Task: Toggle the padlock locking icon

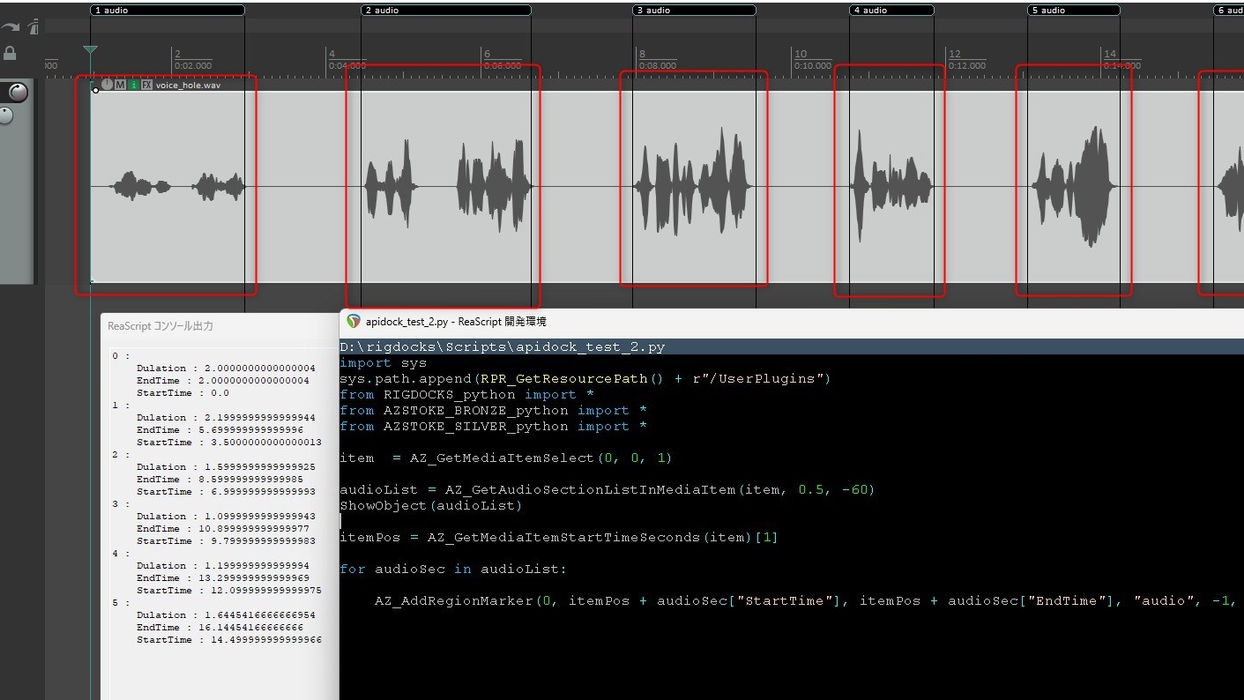Action: [x=10, y=53]
